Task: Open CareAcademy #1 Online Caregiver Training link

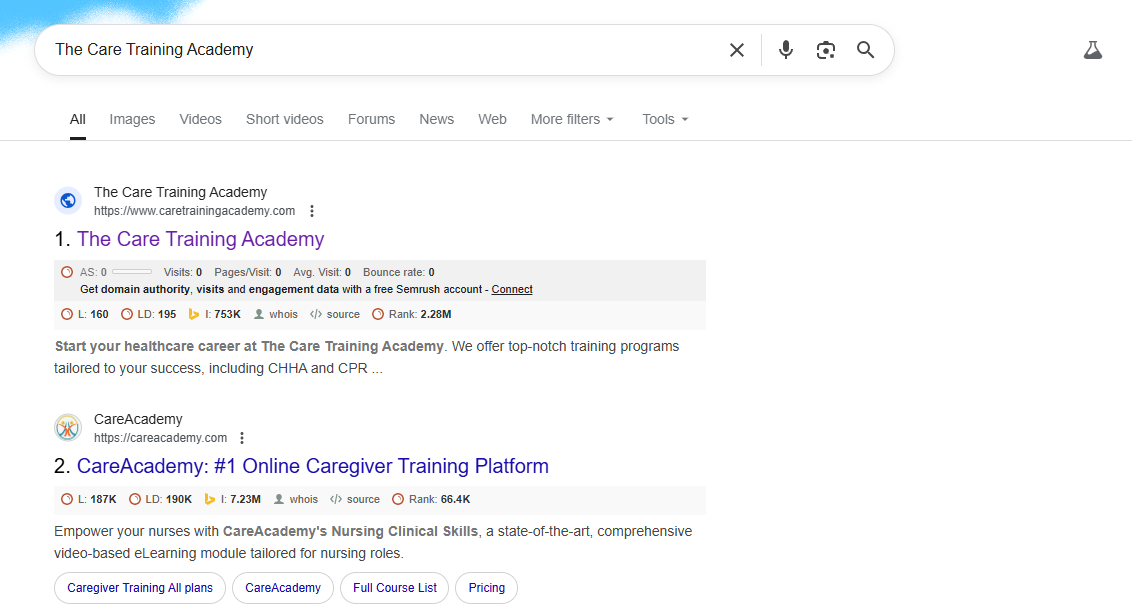Action: coord(312,466)
